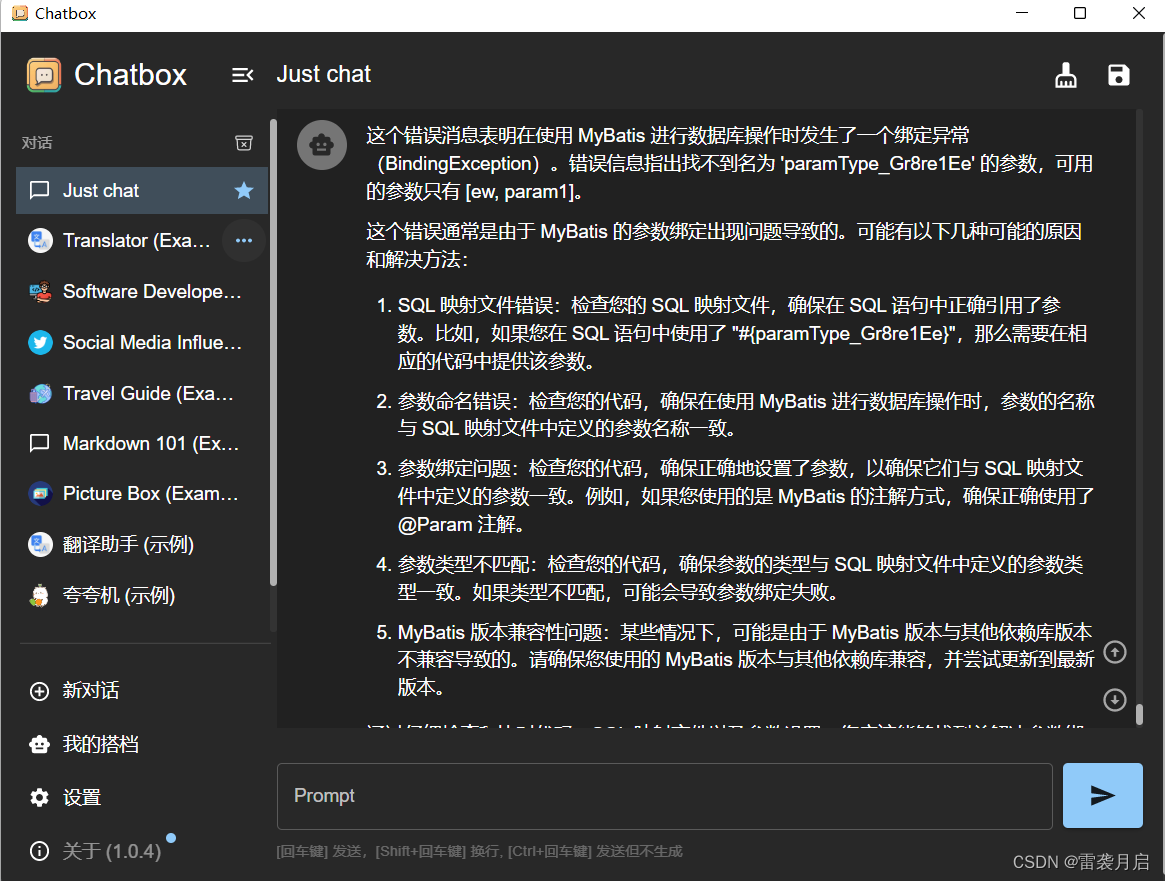Viewport: 1165px width, 881px height.
Task: Minimize the Chatbox window
Action: click(1022, 13)
